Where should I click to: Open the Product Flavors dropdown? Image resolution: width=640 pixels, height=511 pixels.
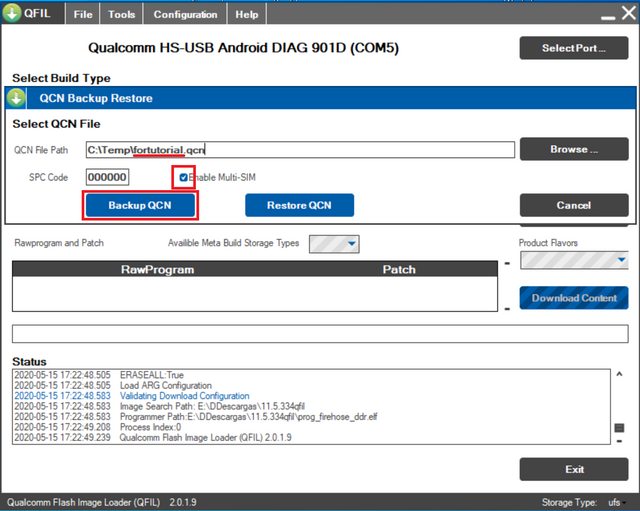(574, 260)
